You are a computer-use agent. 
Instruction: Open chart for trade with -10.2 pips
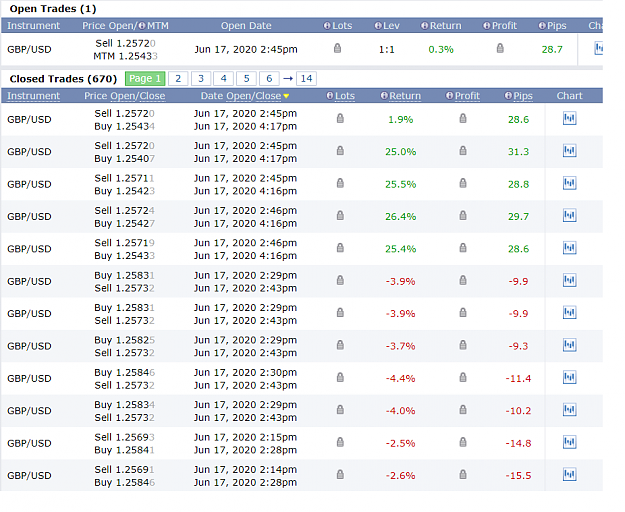(x=570, y=410)
